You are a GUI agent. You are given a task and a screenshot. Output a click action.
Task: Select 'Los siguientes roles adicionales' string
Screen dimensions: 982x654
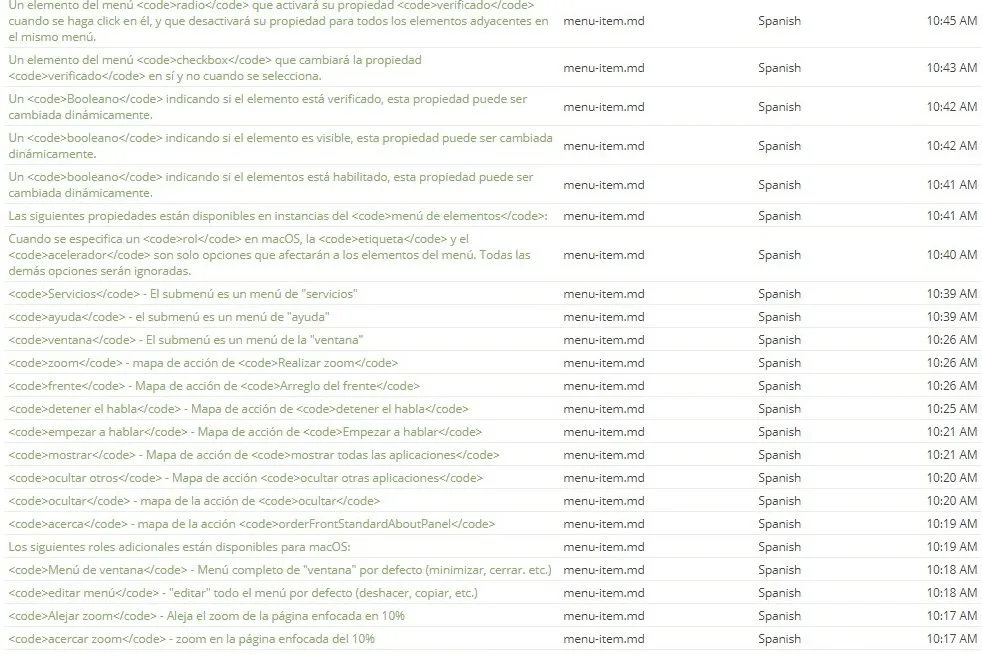179,547
